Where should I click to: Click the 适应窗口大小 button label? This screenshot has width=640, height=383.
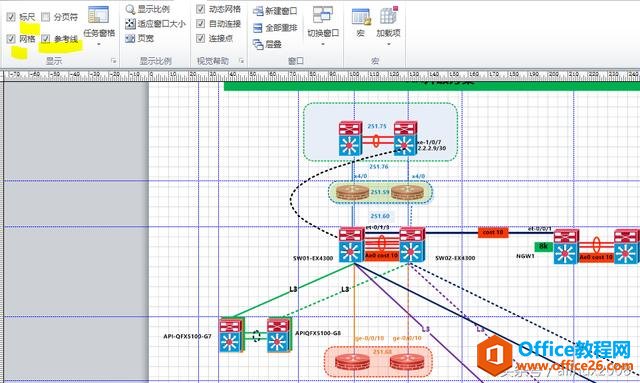(x=161, y=24)
